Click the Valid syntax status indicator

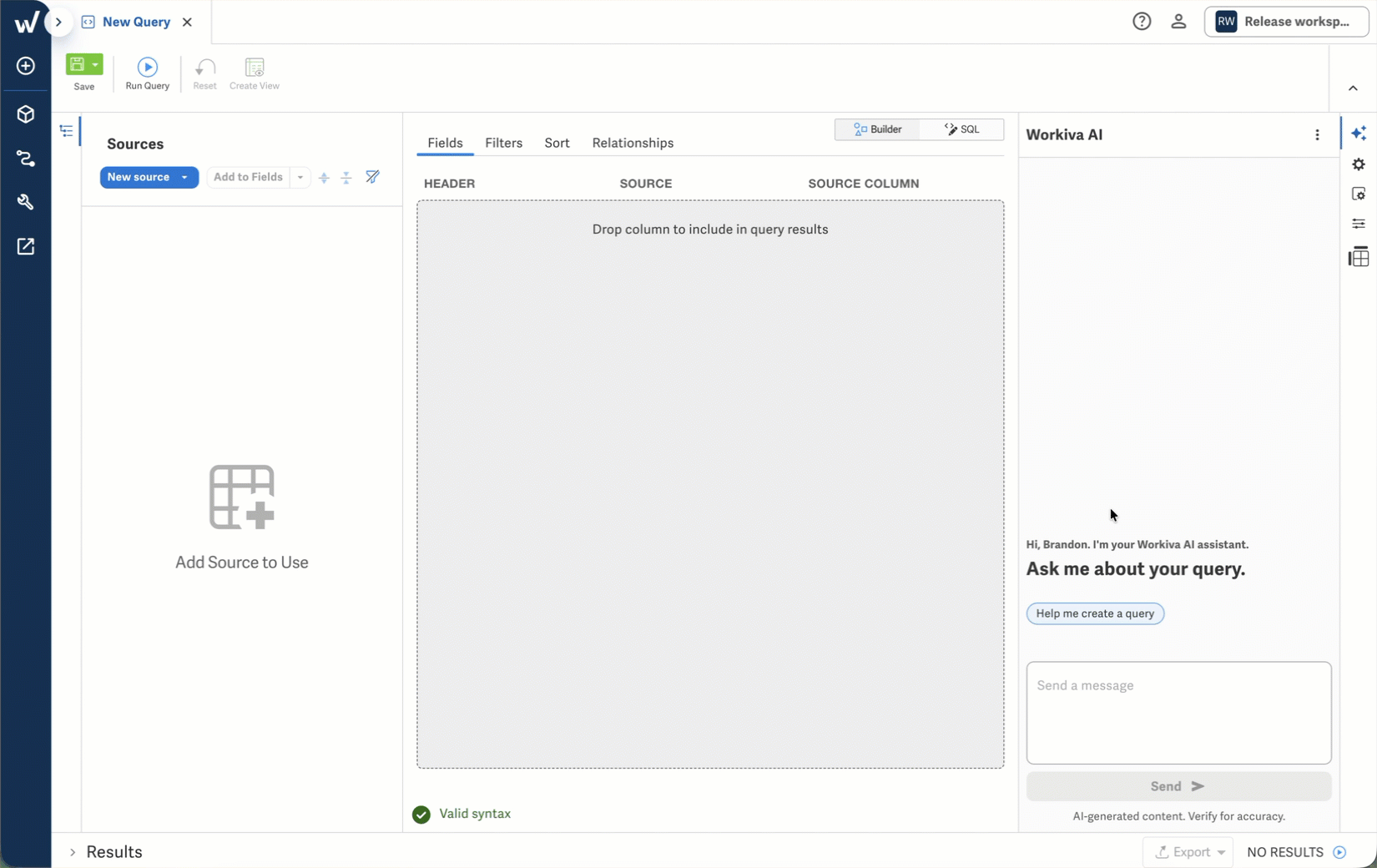pos(462,814)
